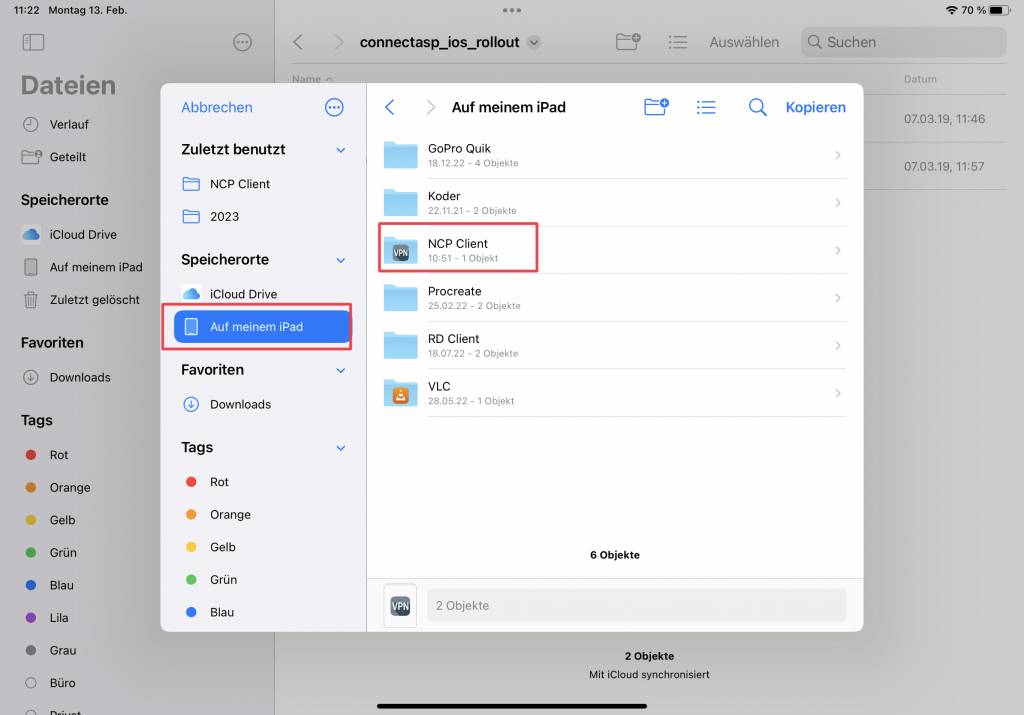
Task: Collapse the Tags section in dialog
Action: pos(340,448)
